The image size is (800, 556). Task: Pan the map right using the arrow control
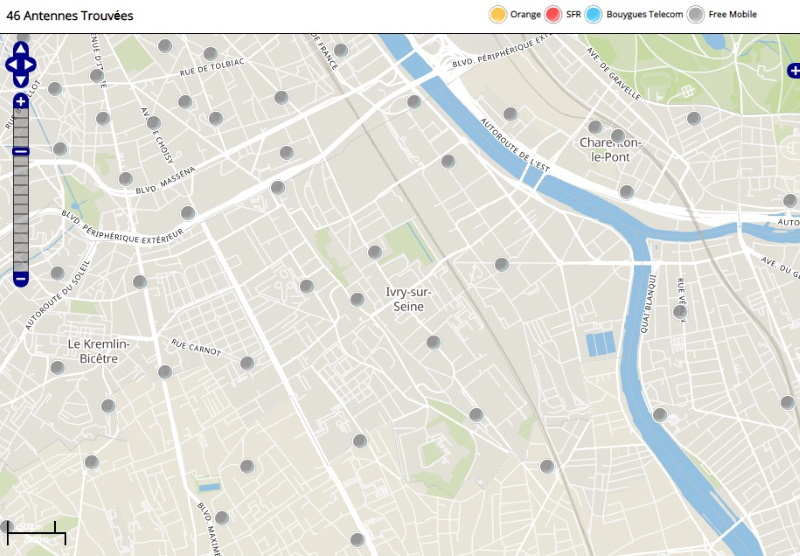(x=31, y=64)
